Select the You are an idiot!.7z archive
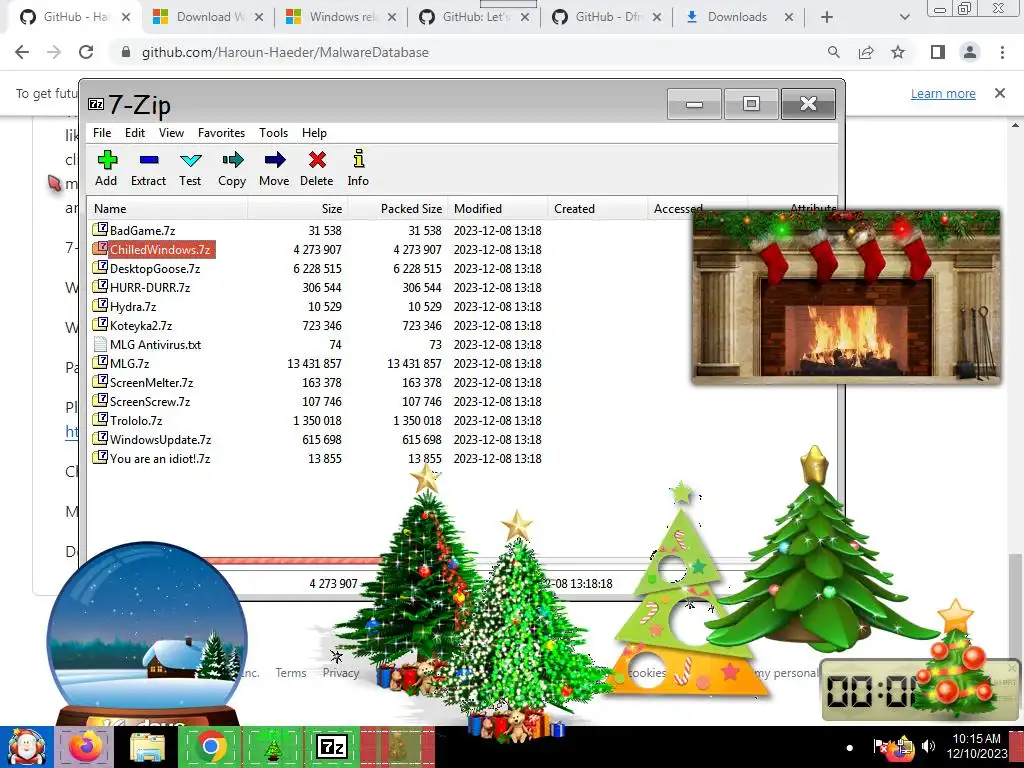The image size is (1024, 768). pos(317,458)
